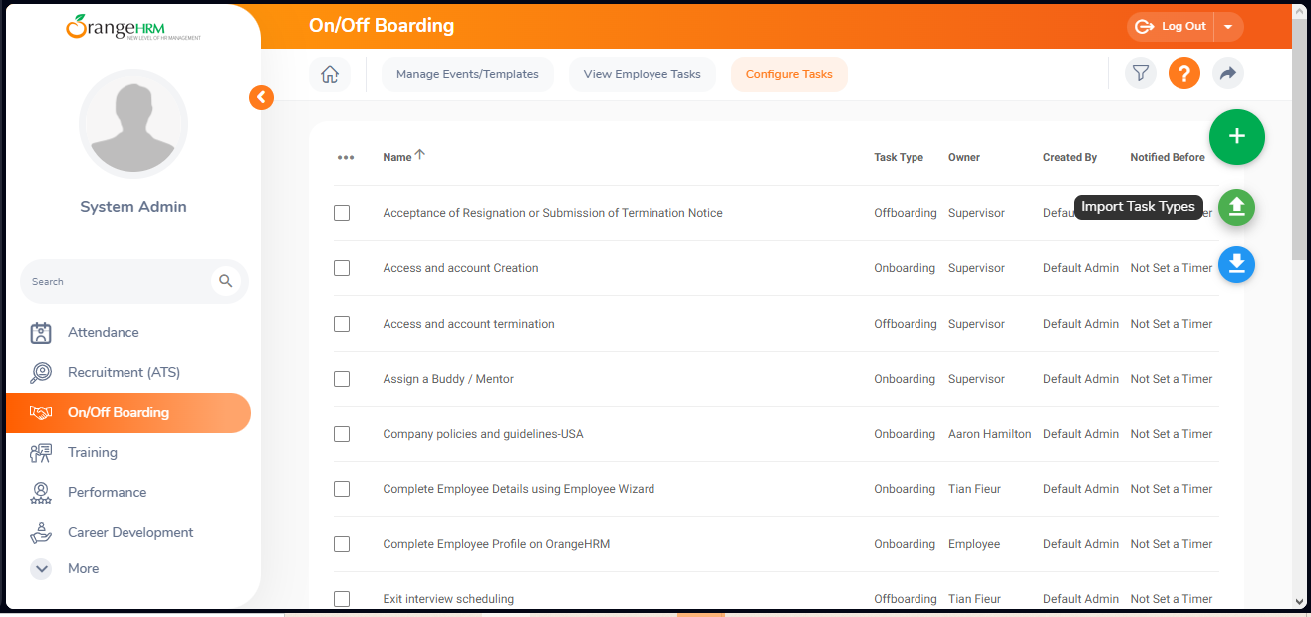Viewport: 1311px width, 617px height.
Task: Open Manage Events/Templates tab
Action: tap(467, 74)
